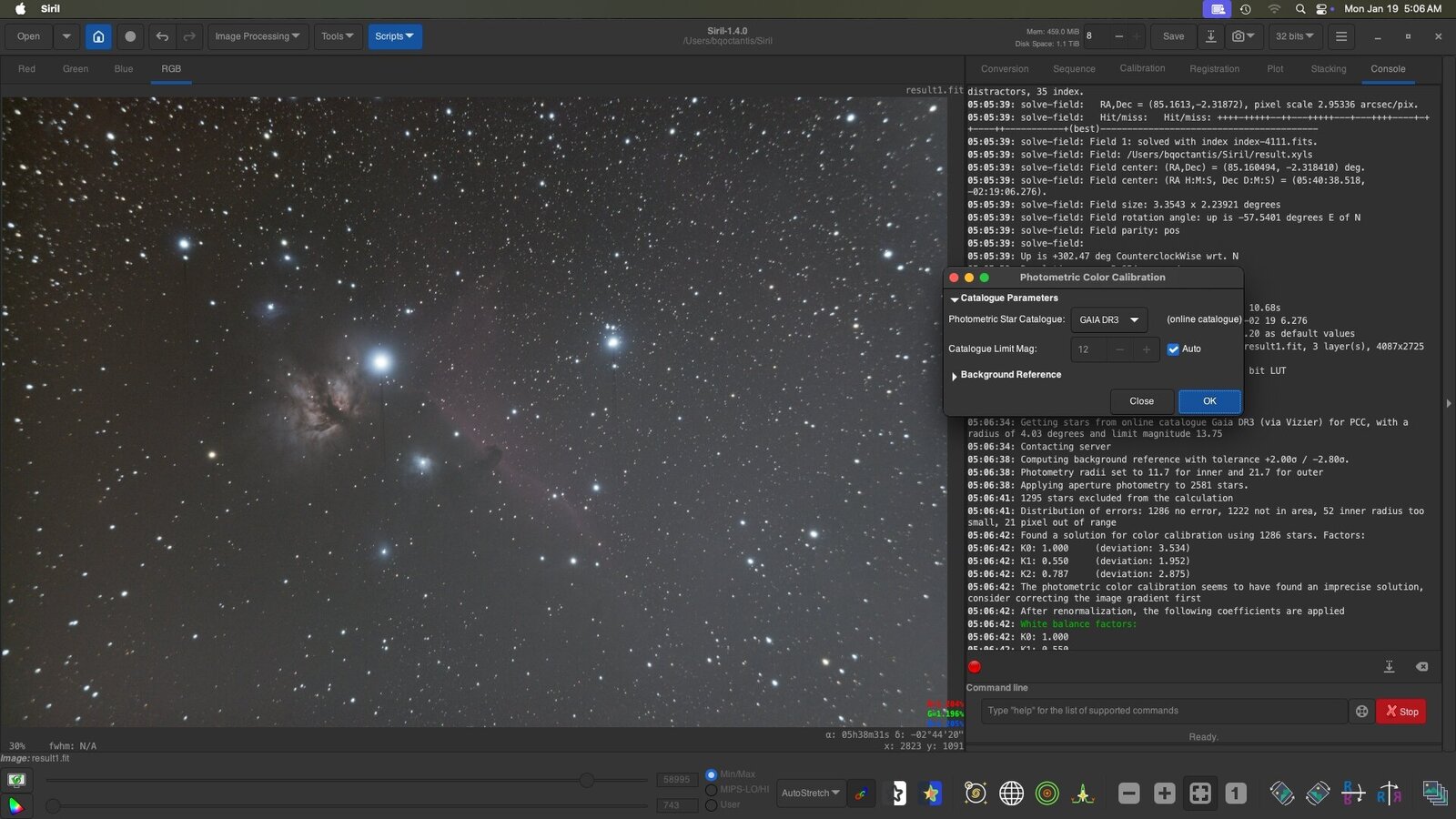The height and width of the screenshot is (819, 1456).
Task: Open the 32 bits dropdown
Action: (1294, 36)
